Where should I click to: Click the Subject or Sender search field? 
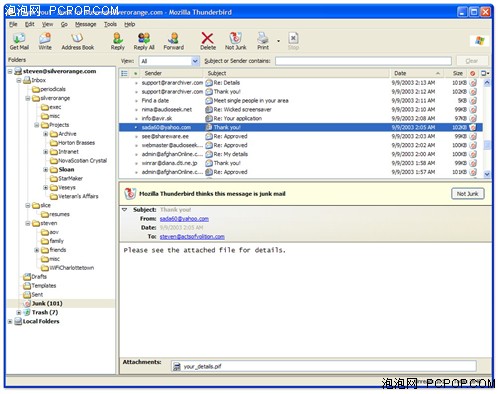tap(363, 61)
